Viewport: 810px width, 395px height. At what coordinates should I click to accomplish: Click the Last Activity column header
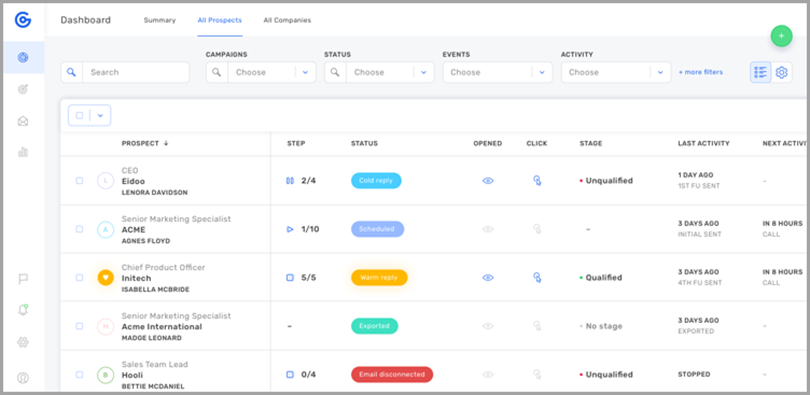point(704,144)
